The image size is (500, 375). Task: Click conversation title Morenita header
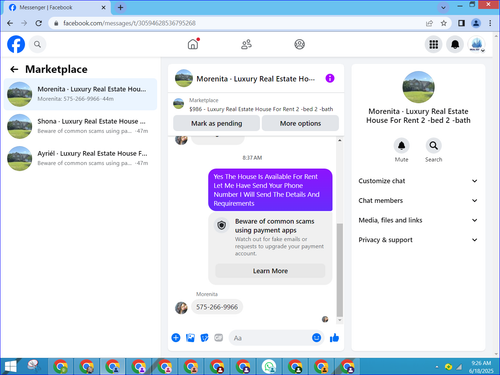255,79
